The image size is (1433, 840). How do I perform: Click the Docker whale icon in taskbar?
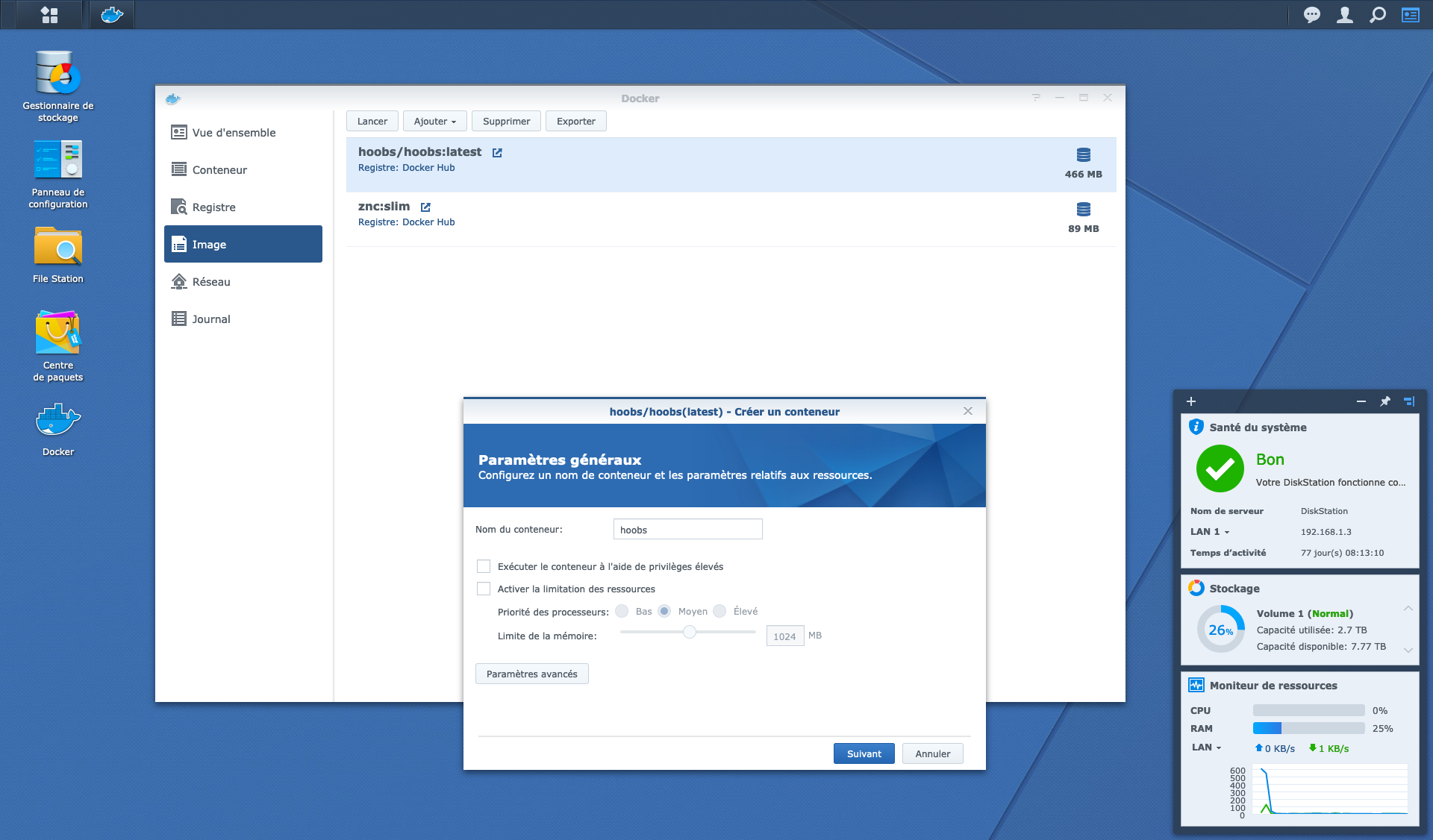tap(112, 15)
